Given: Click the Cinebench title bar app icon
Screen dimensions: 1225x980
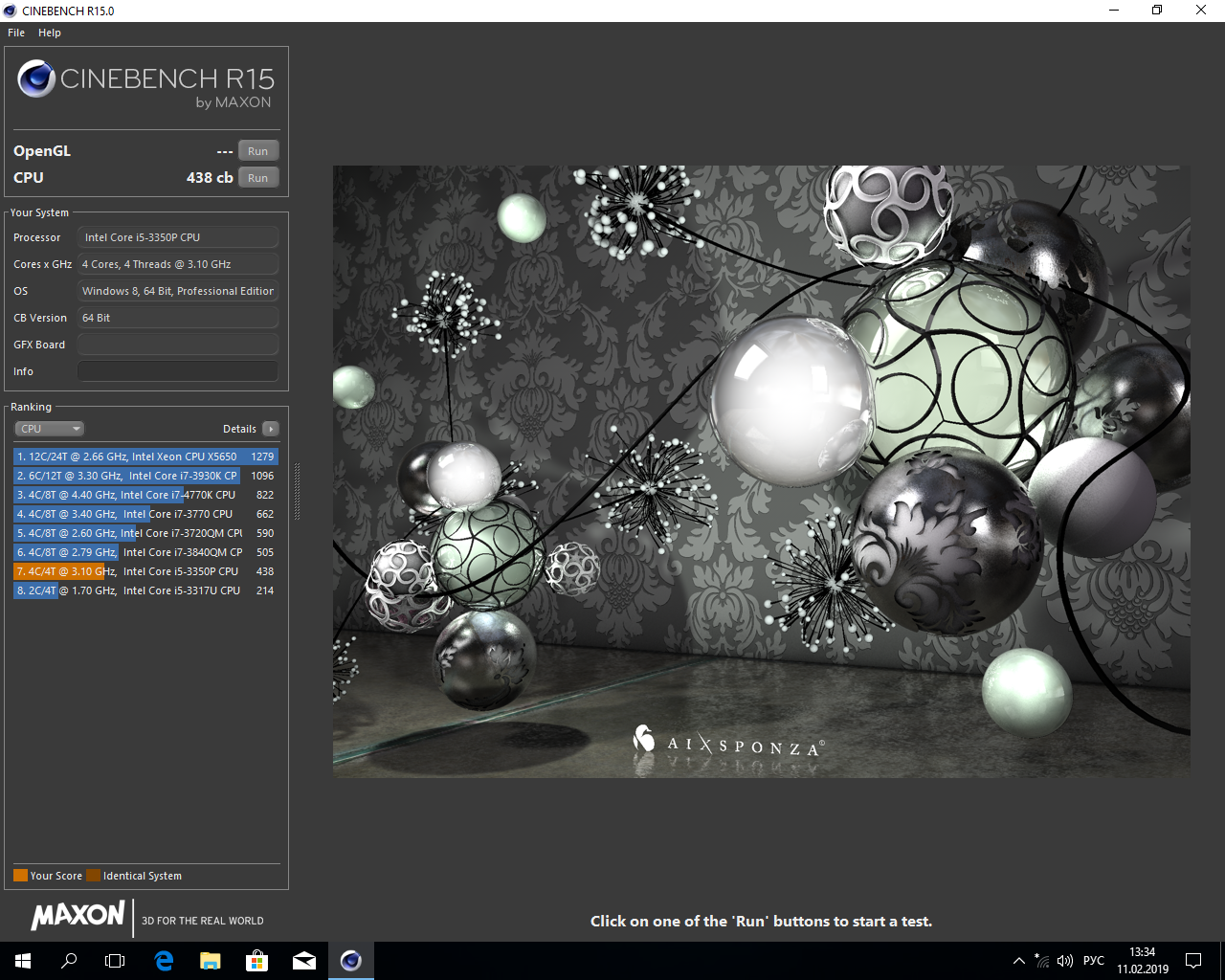Looking at the screenshot, I should (11, 11).
